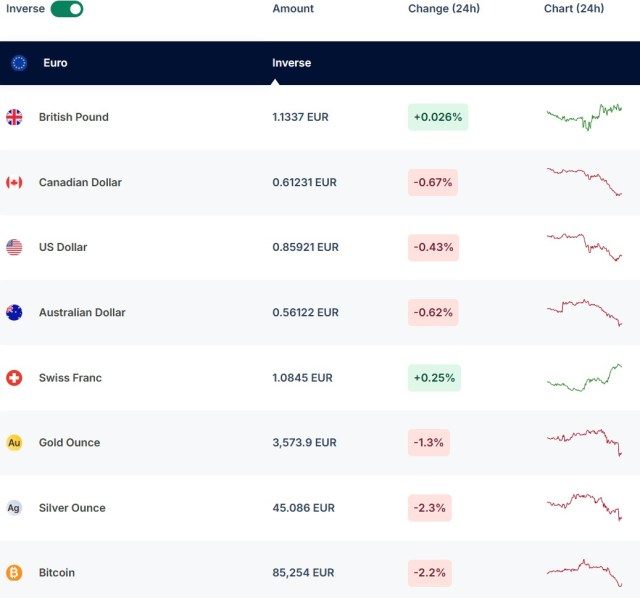Screen dimensions: 640x598
Task: Click the Gold Ounce Au icon
Action: (14, 443)
